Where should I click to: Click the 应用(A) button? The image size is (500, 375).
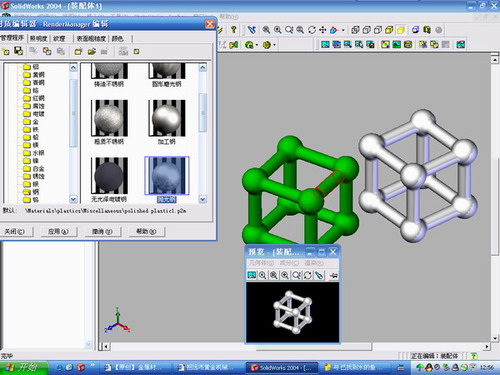[x=58, y=231]
